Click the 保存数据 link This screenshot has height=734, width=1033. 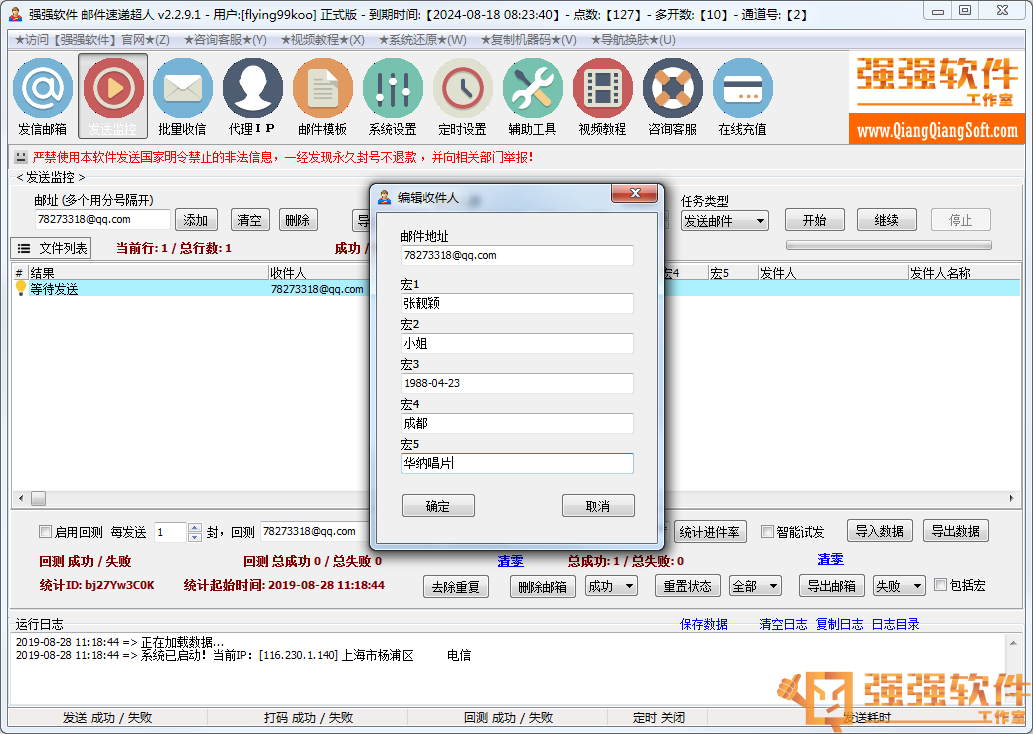704,624
